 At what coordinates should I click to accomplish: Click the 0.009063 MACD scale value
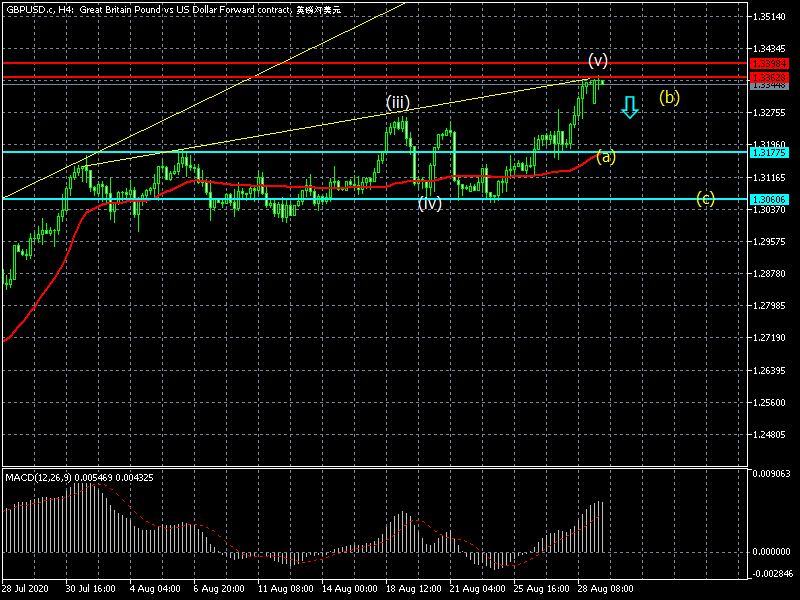click(771, 474)
